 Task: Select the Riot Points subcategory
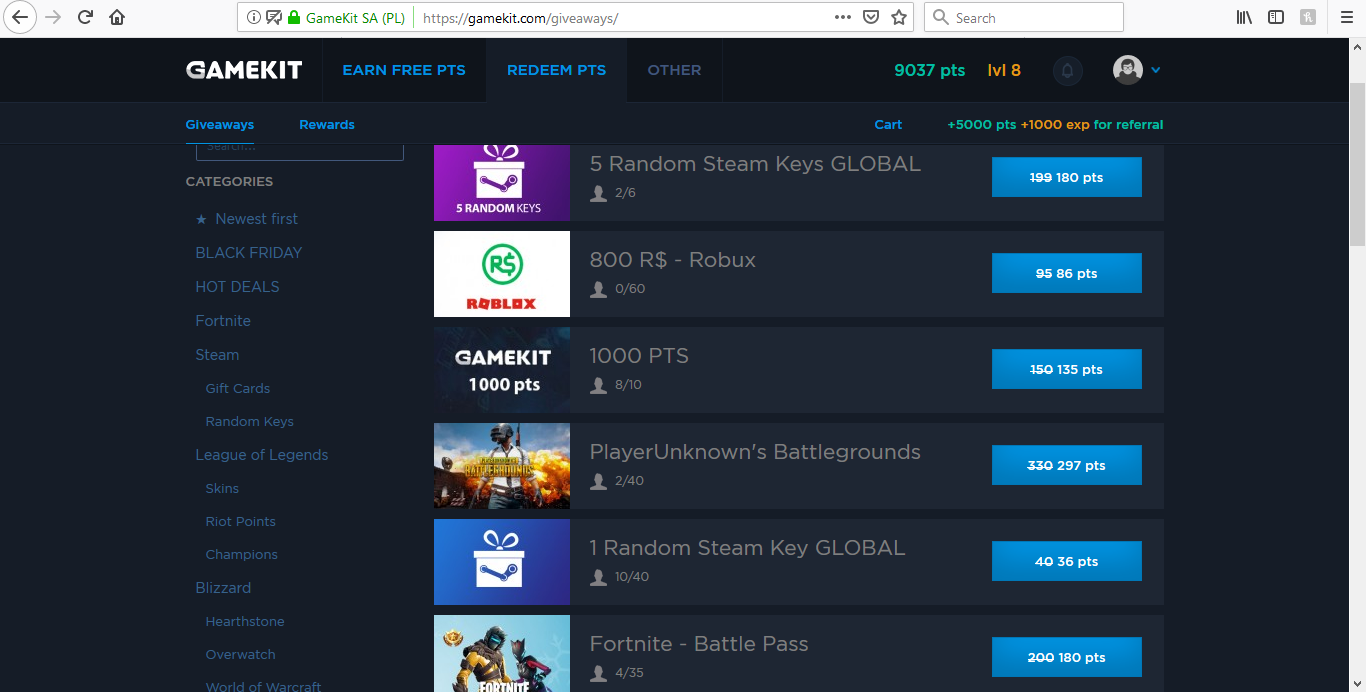[241, 522]
